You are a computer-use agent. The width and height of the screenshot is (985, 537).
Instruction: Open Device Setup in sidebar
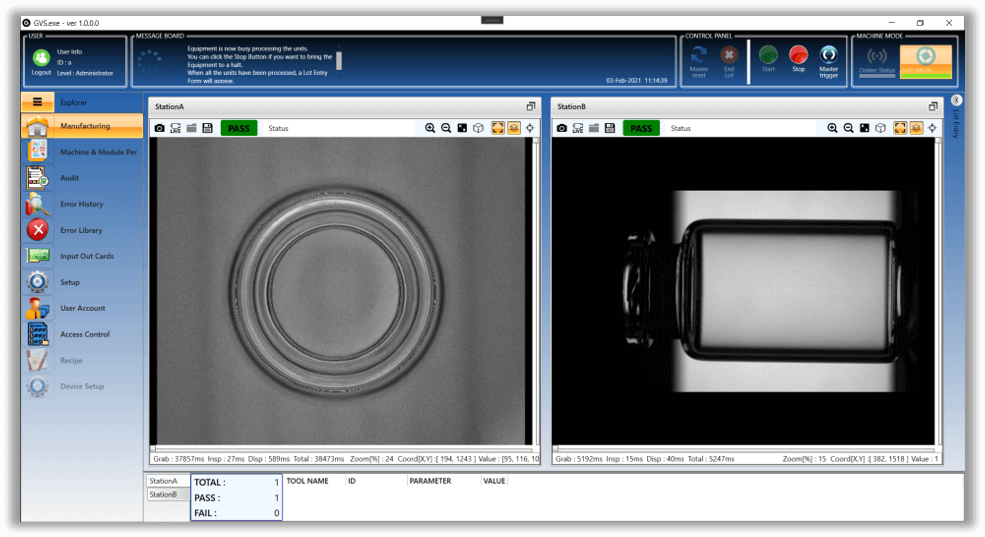pyautogui.click(x=82, y=386)
